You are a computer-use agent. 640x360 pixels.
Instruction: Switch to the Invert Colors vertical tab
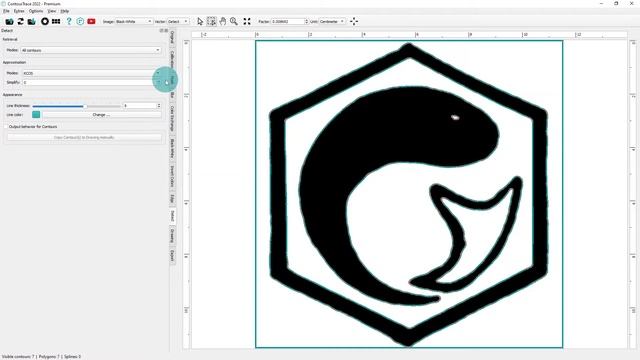coord(172,176)
